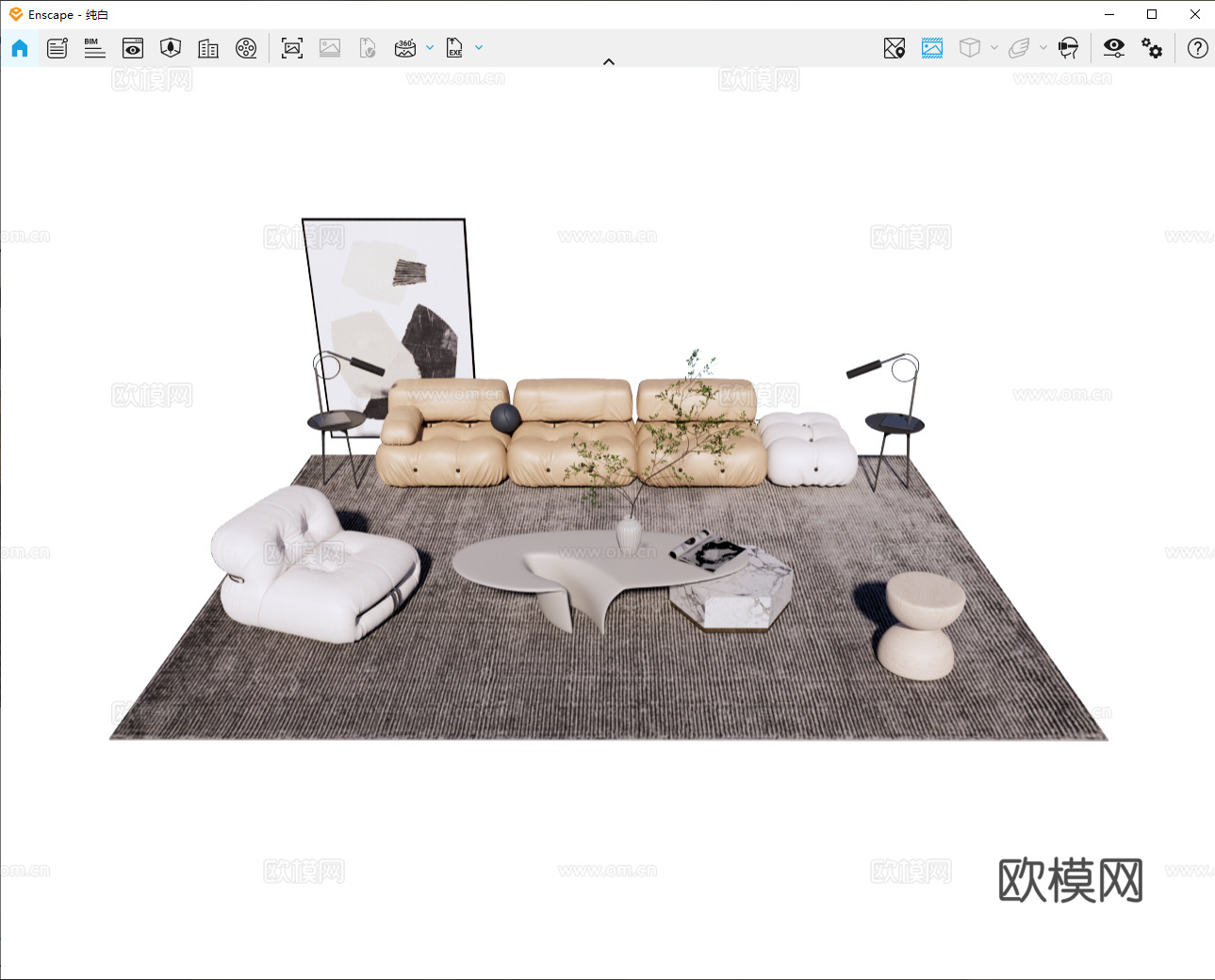Open the Manage Views notes icon

click(57, 48)
